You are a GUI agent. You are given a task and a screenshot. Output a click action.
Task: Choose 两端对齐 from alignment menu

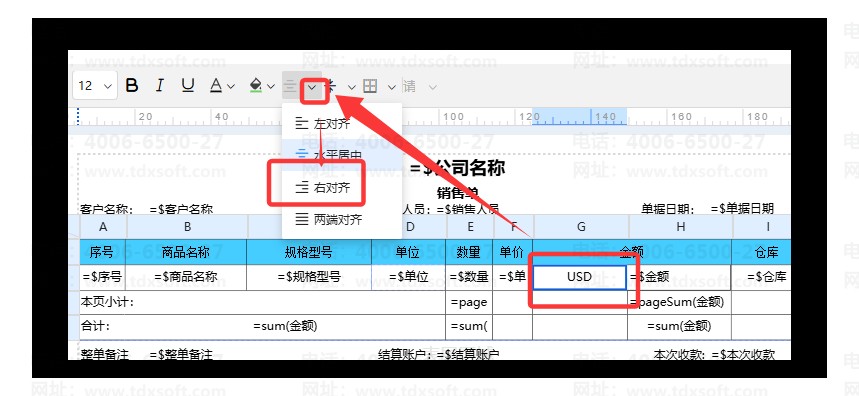coord(342,220)
